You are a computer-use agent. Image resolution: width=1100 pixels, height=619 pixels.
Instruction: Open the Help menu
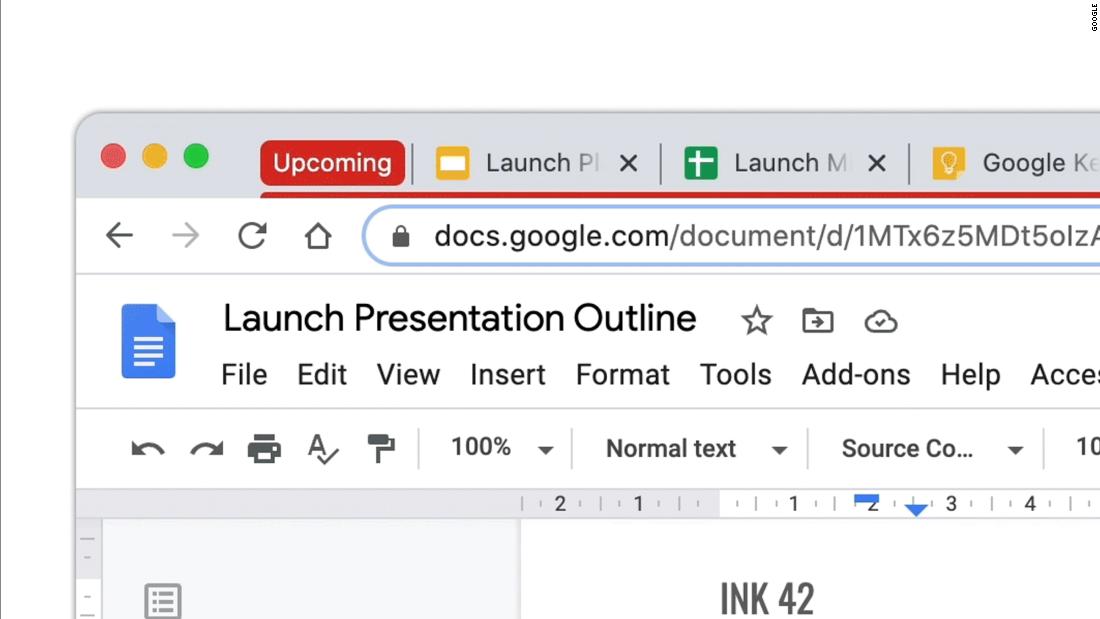point(971,375)
